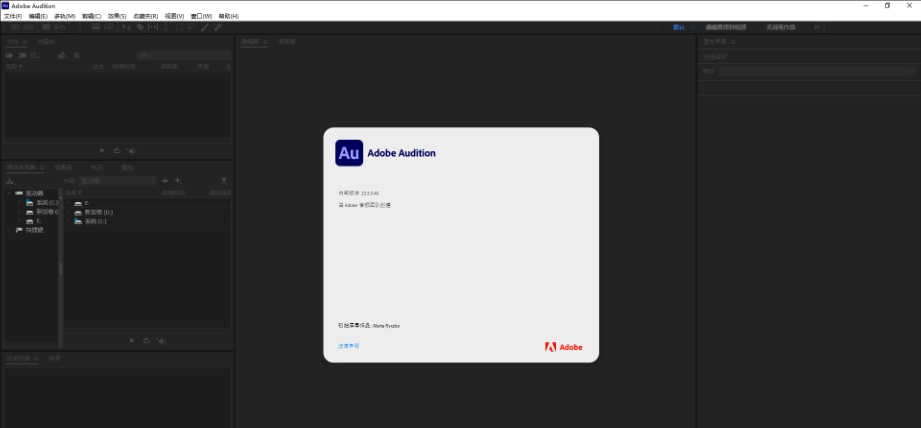Open the workspace menu beside 默认
The height and width of the screenshot is (428, 921).
(693, 27)
